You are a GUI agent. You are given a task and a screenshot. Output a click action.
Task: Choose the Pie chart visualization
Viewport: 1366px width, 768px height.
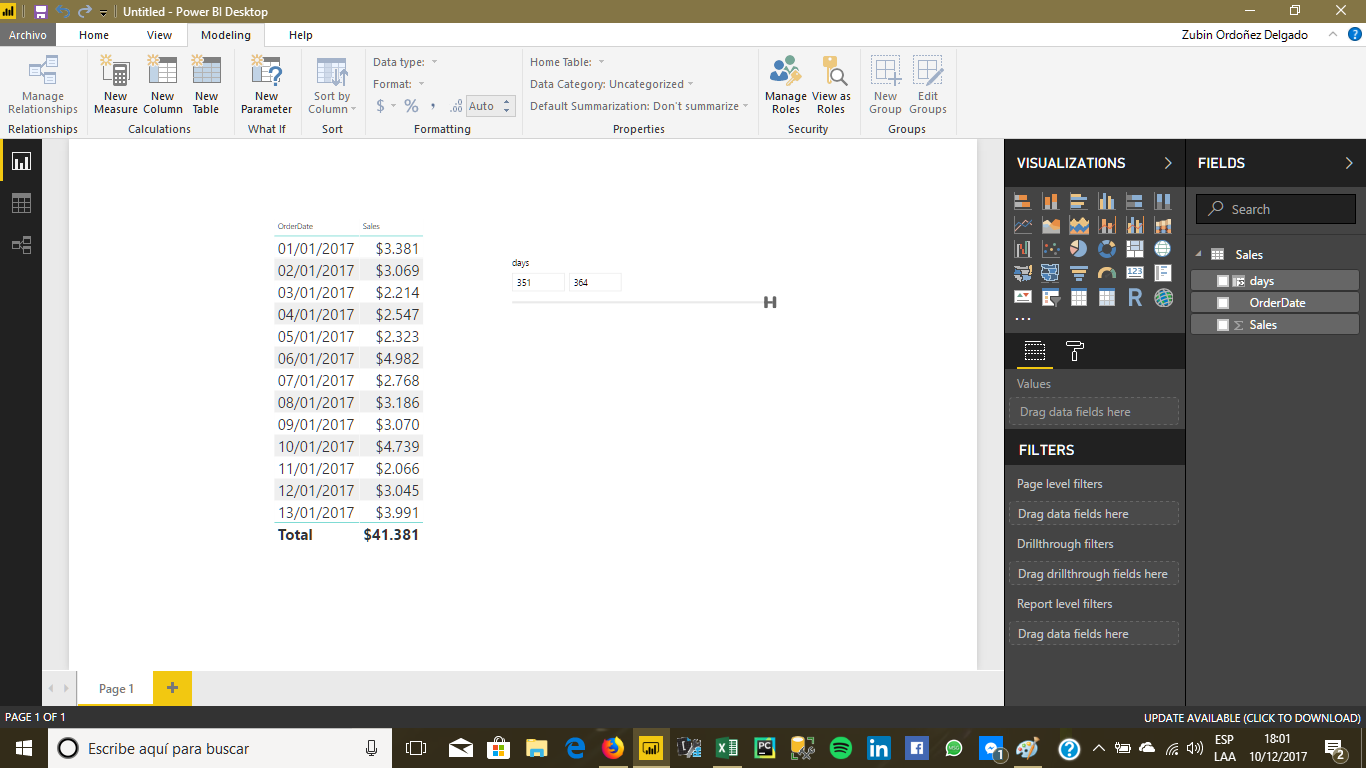1078,248
